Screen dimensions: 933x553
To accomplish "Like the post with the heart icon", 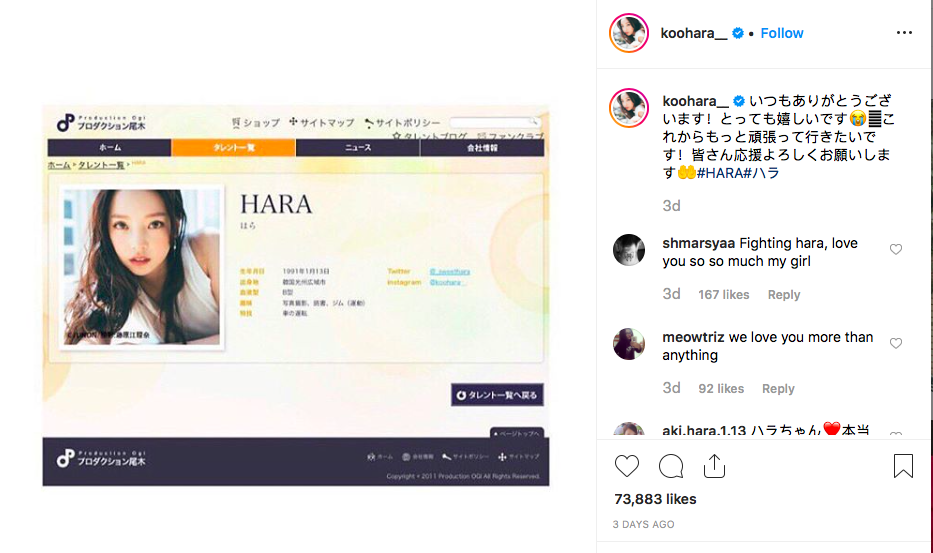I will coord(627,466).
